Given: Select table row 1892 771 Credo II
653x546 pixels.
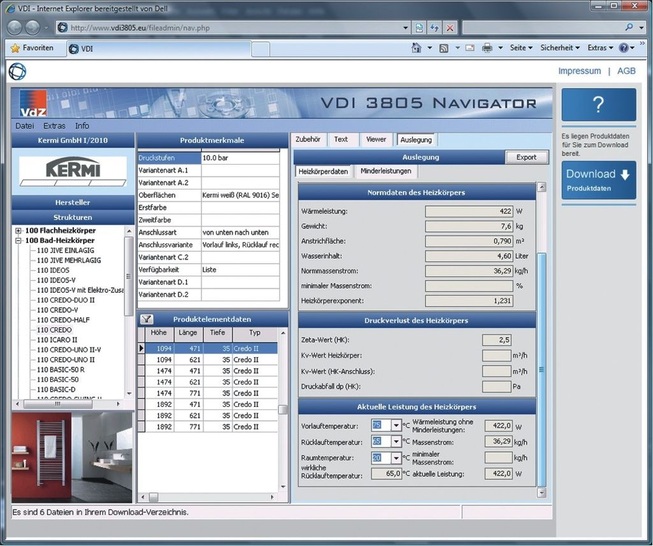Looking at the screenshot, I should (x=208, y=427).
